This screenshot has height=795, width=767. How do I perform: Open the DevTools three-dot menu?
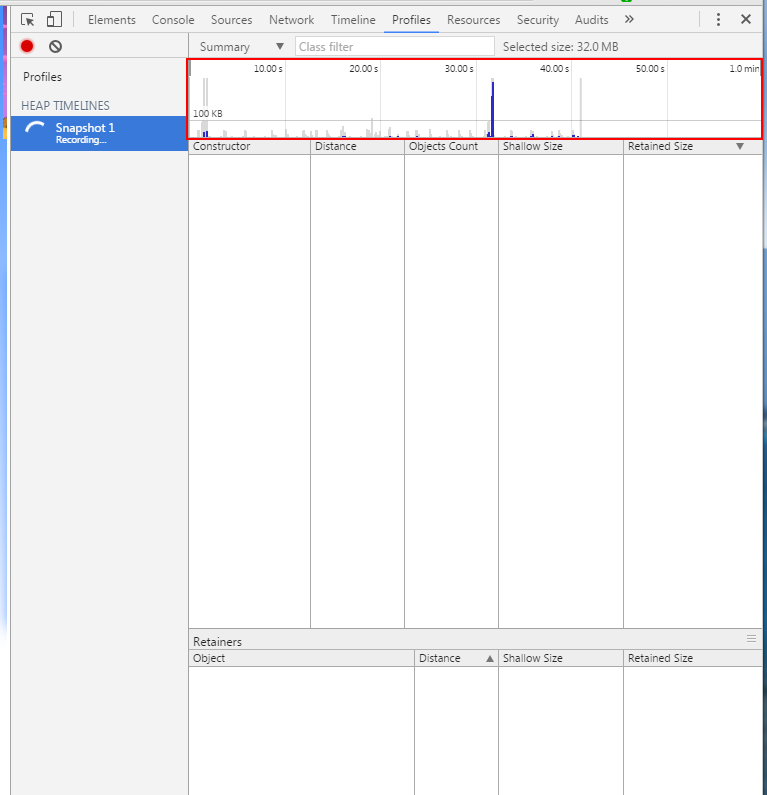click(x=718, y=19)
